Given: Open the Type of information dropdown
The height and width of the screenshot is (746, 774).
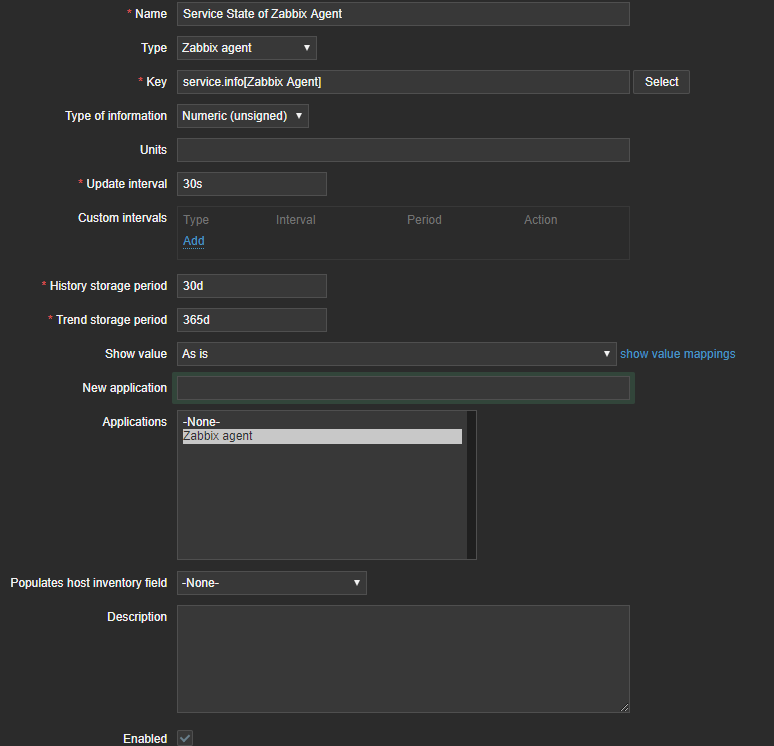Looking at the screenshot, I should tap(243, 116).
